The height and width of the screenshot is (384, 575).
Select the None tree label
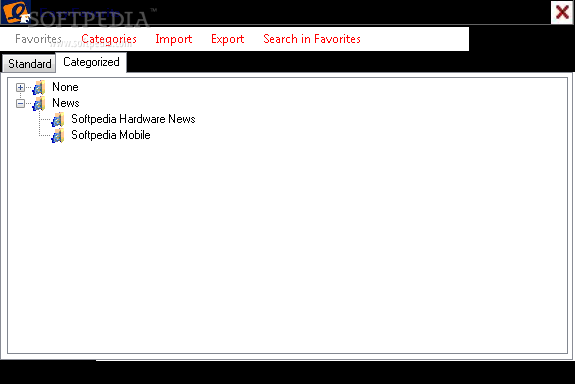click(x=65, y=87)
